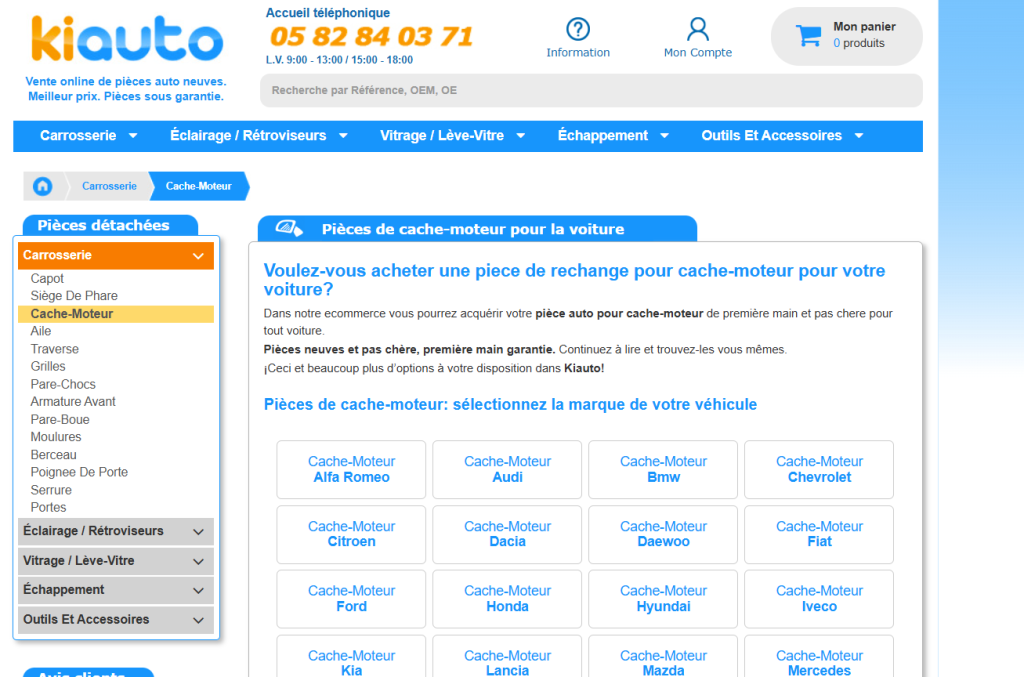Choose Cache-Moteur Citroen
Viewport: 1024px width, 677px height.
click(x=351, y=534)
